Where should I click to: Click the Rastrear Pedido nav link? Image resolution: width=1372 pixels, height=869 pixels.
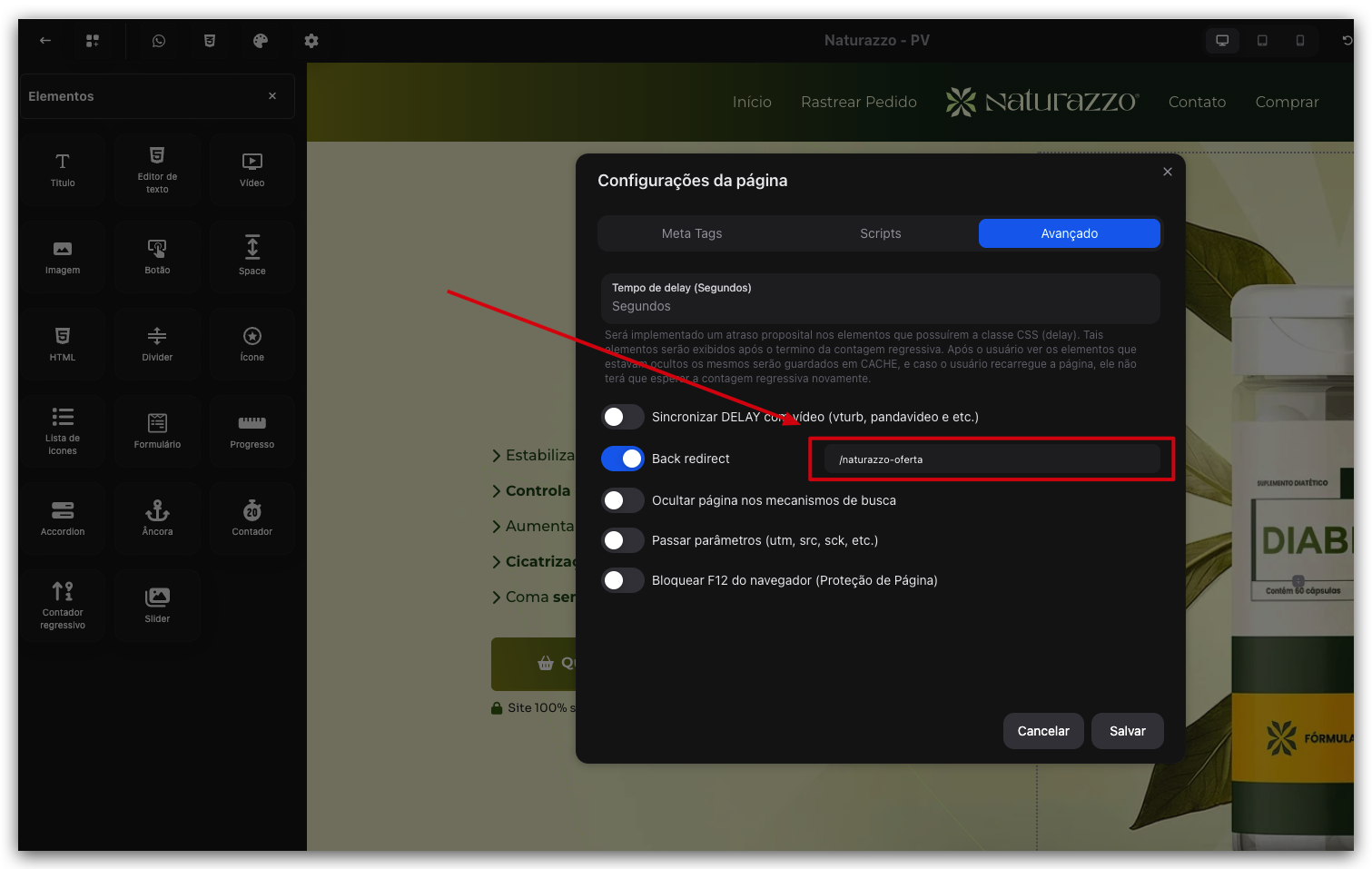point(859,103)
